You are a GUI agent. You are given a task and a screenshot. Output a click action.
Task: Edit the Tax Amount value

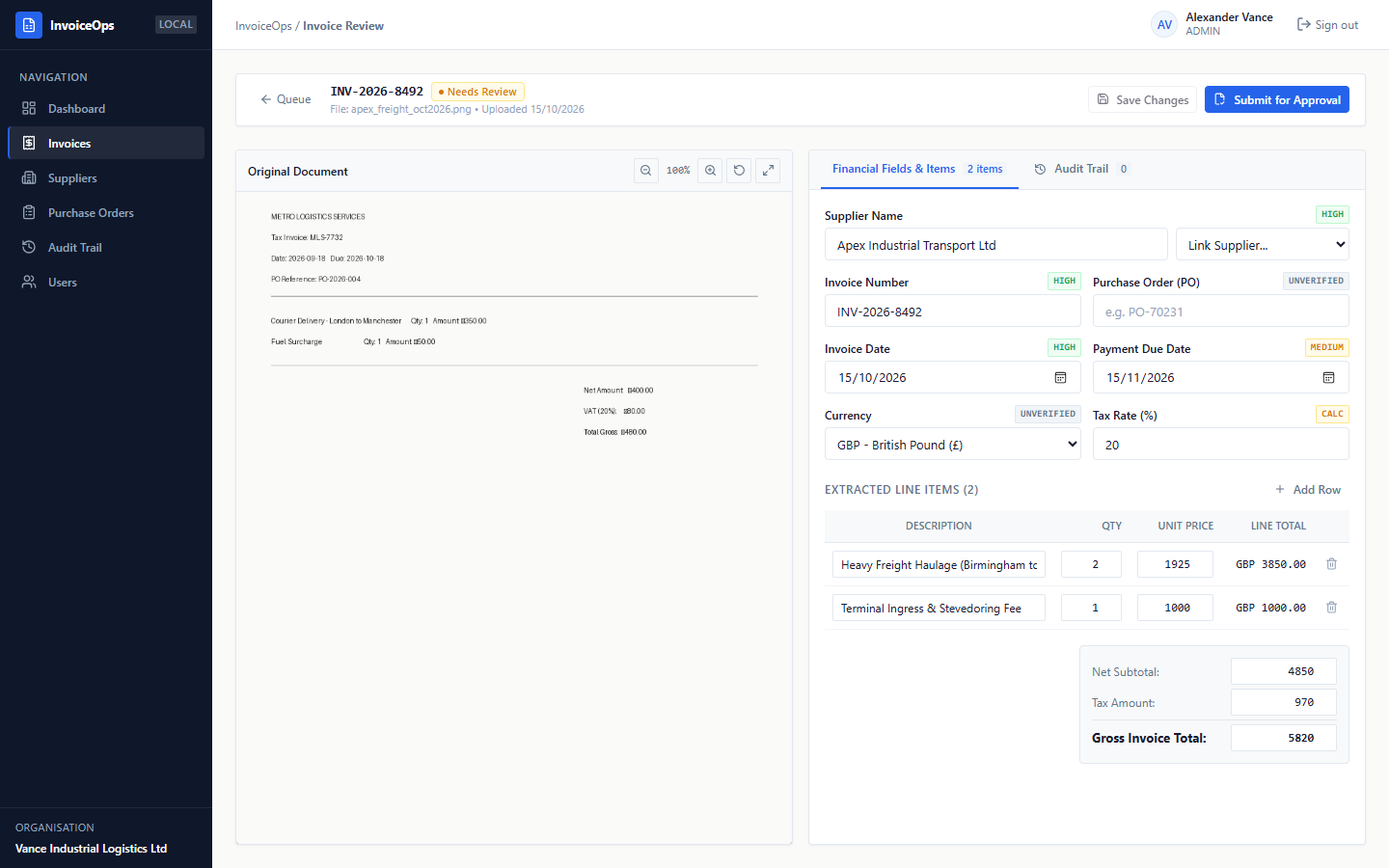pos(1284,702)
